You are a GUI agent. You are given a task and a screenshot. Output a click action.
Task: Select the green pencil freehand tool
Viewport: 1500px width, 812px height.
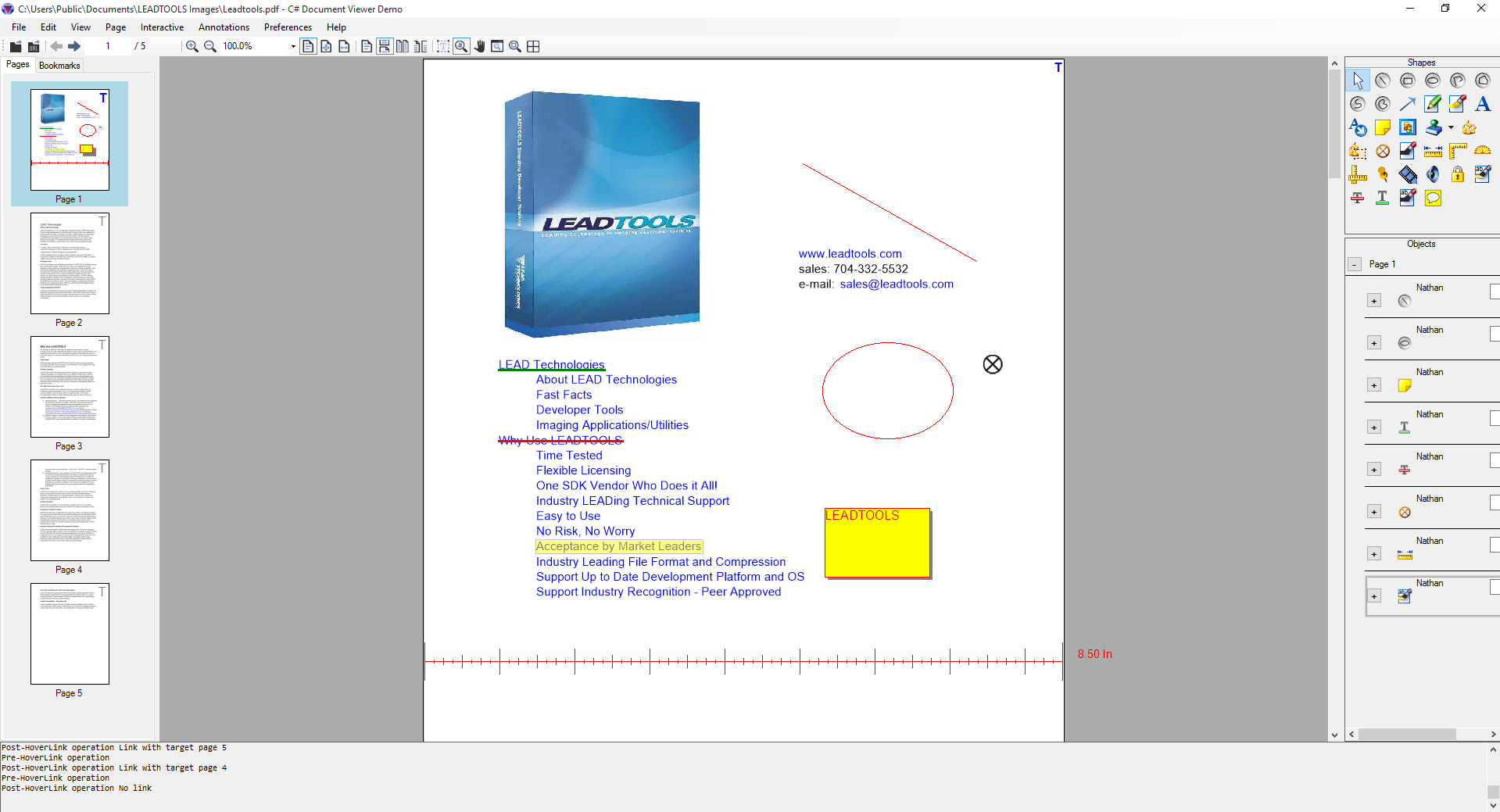pos(1433,104)
